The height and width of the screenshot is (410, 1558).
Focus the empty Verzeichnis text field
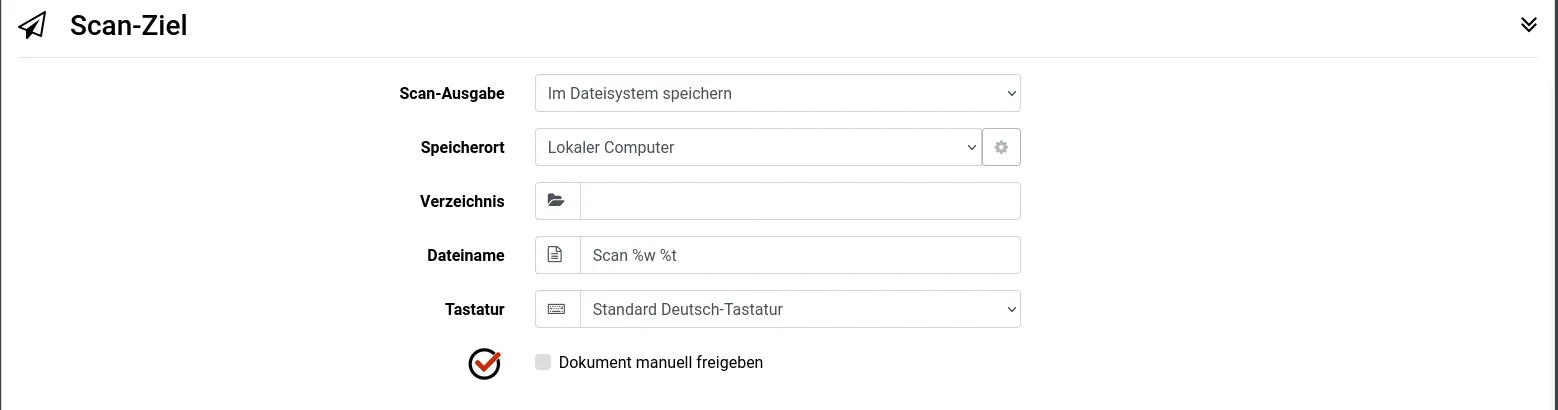pyautogui.click(x=800, y=201)
